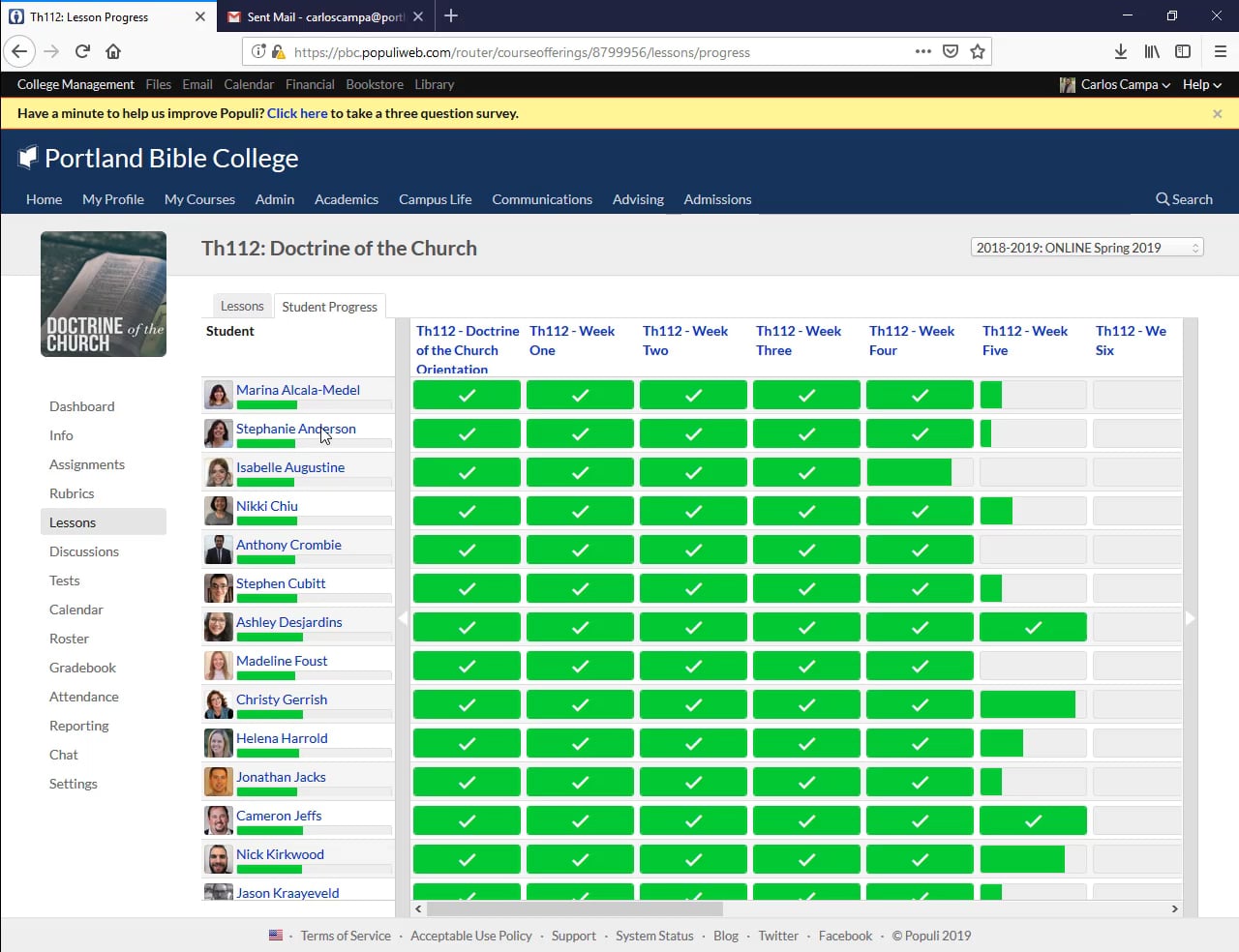Viewport: 1239px width, 952px height.
Task: Click Nikki Chiu's profile photo
Action: [x=219, y=511]
